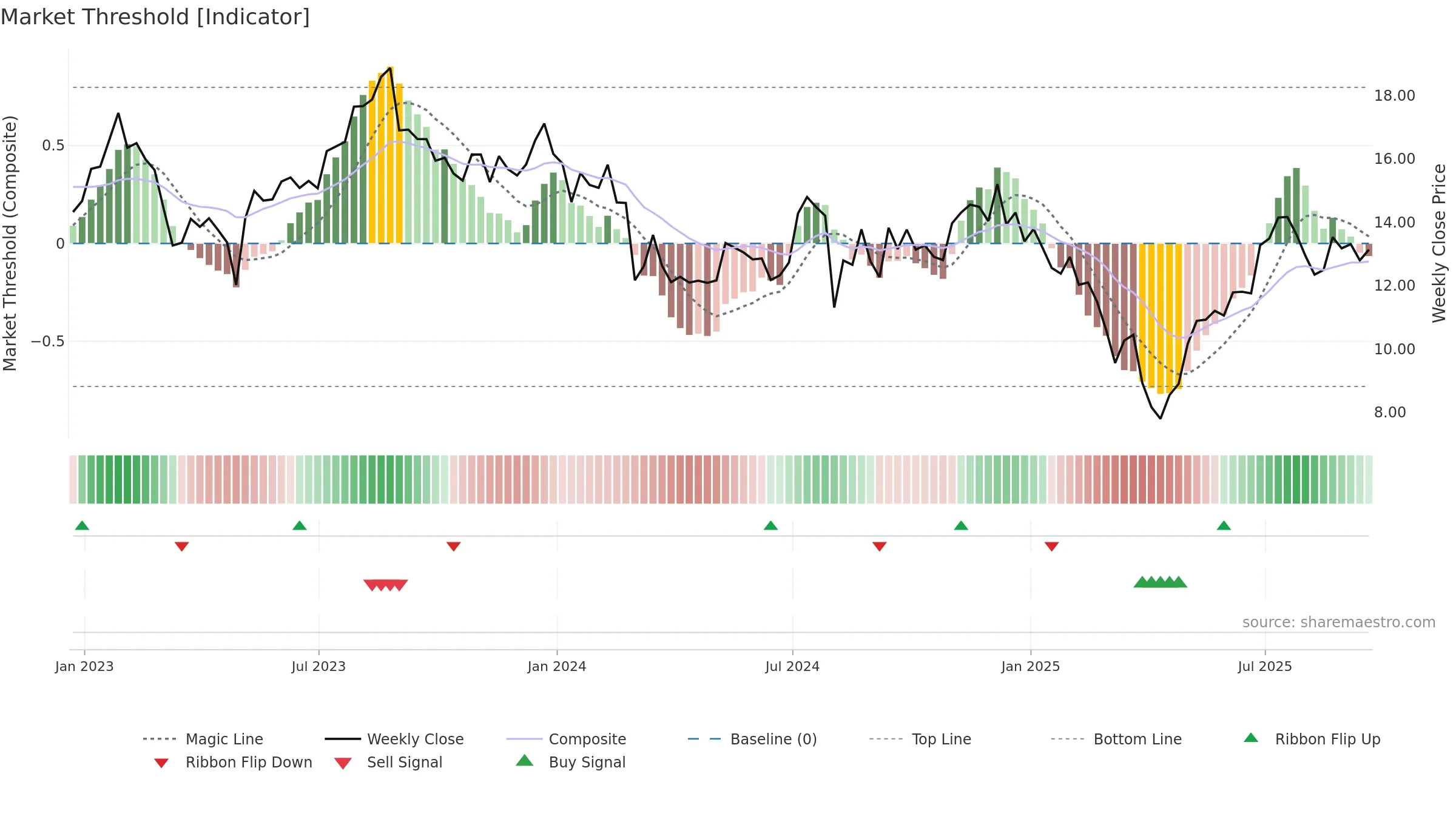Toggle the Ribbon Flip Up legend entry
This screenshot has width=1456, height=819.
[1312, 739]
